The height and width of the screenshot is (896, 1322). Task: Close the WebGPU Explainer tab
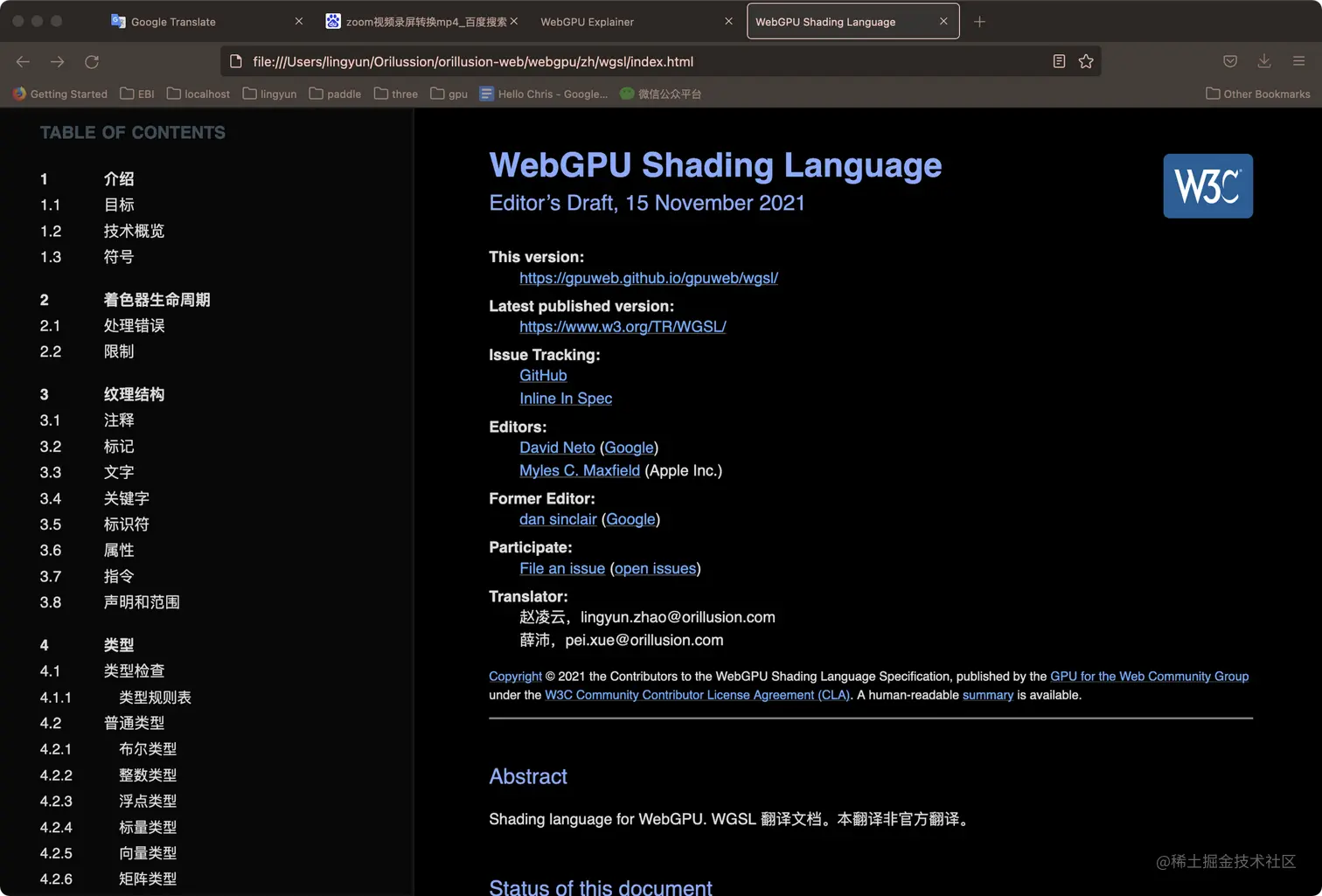point(728,21)
